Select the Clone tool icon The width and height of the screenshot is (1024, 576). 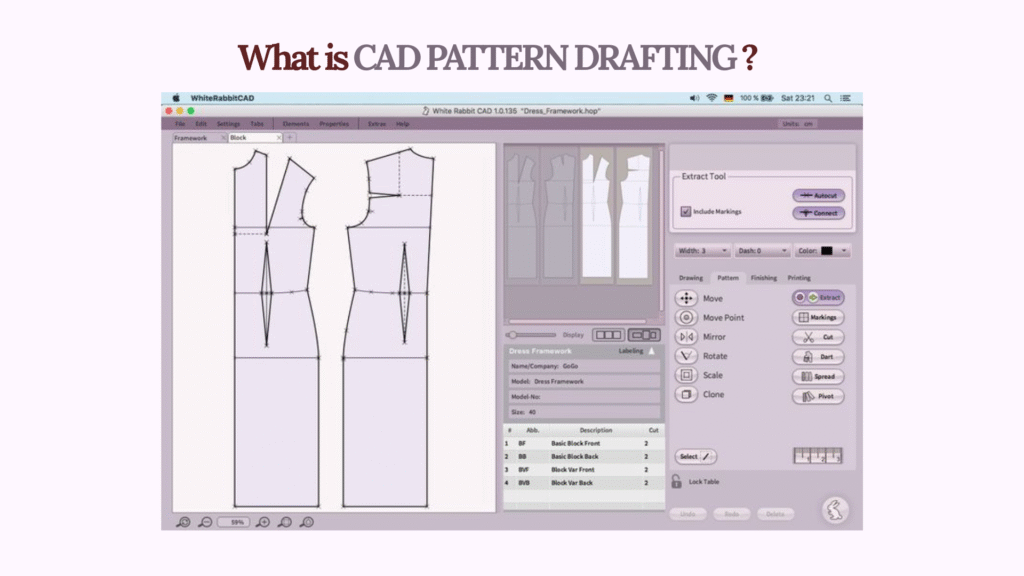[x=686, y=394]
